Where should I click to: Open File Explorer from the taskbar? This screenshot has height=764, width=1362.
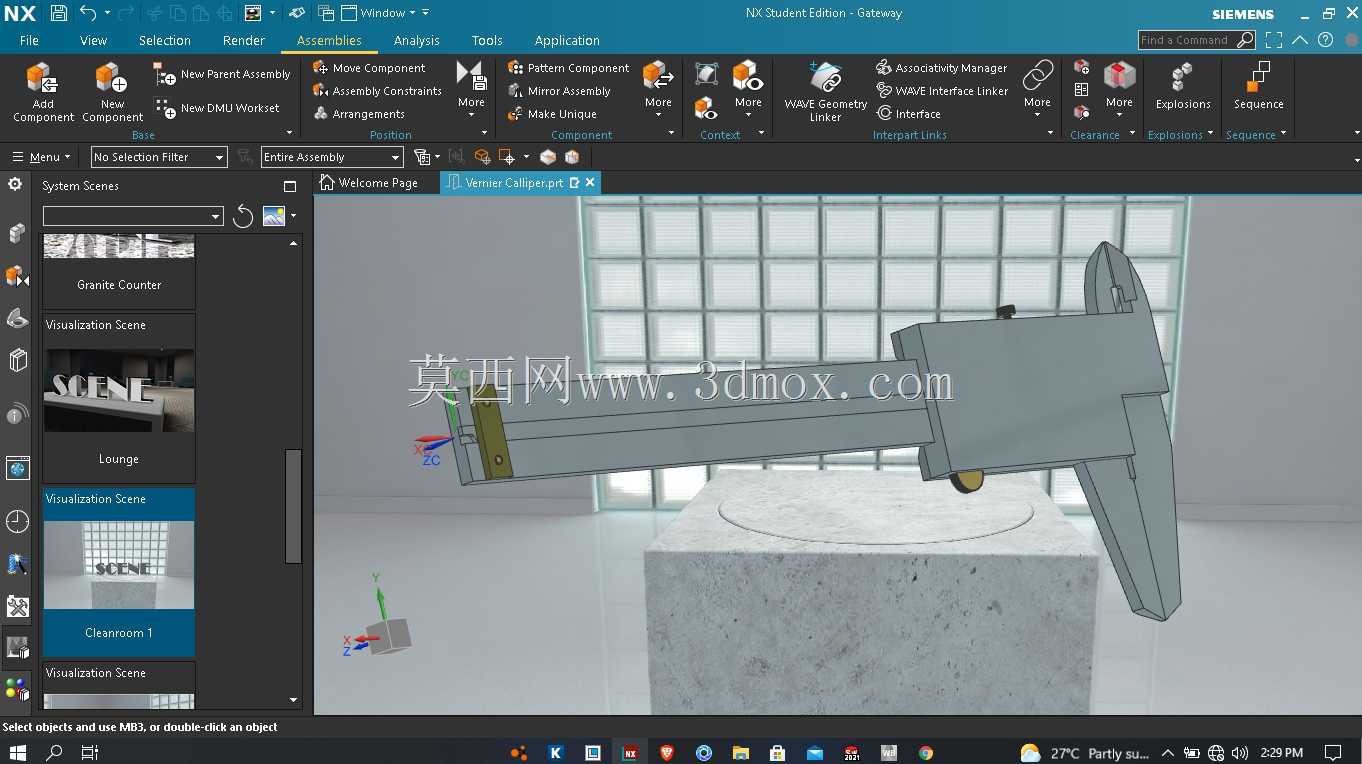pyautogui.click(x=741, y=753)
